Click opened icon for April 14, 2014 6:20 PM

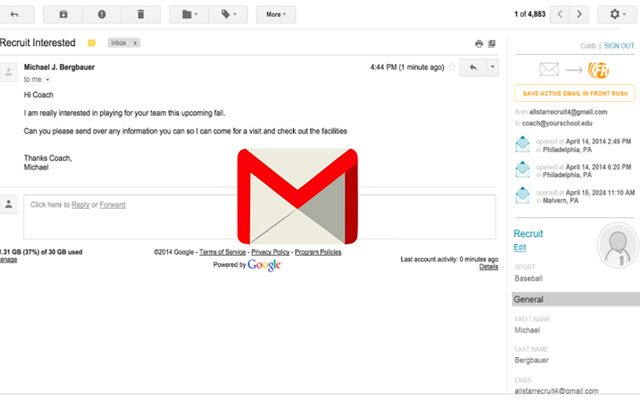(522, 170)
